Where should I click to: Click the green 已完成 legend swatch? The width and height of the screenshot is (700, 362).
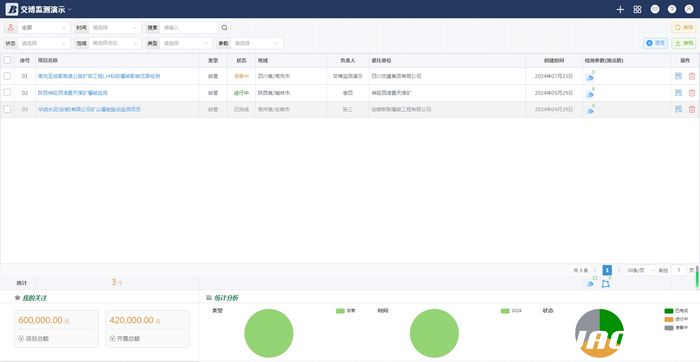(668, 311)
